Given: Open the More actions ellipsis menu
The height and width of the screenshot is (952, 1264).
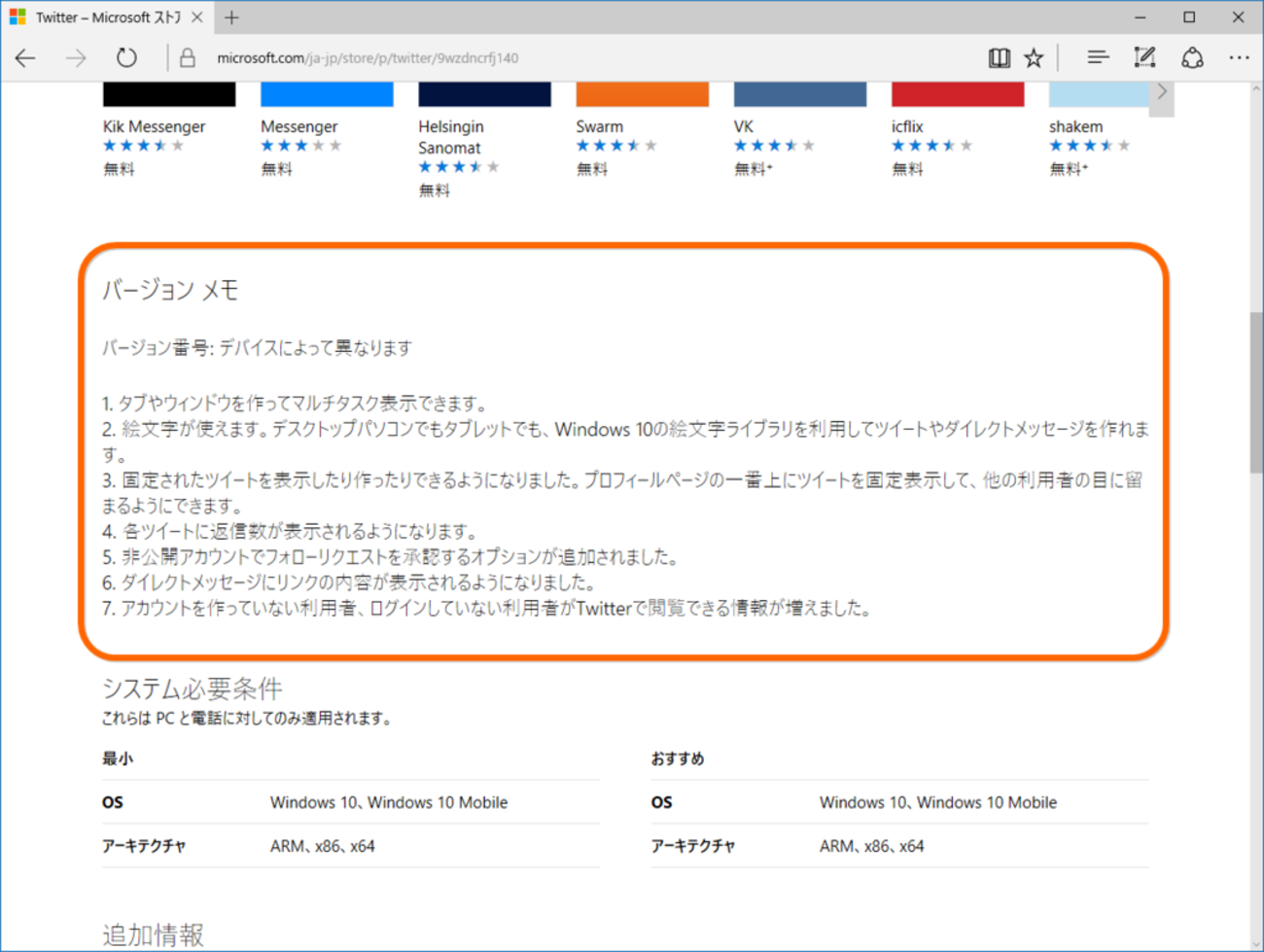Looking at the screenshot, I should (x=1239, y=58).
